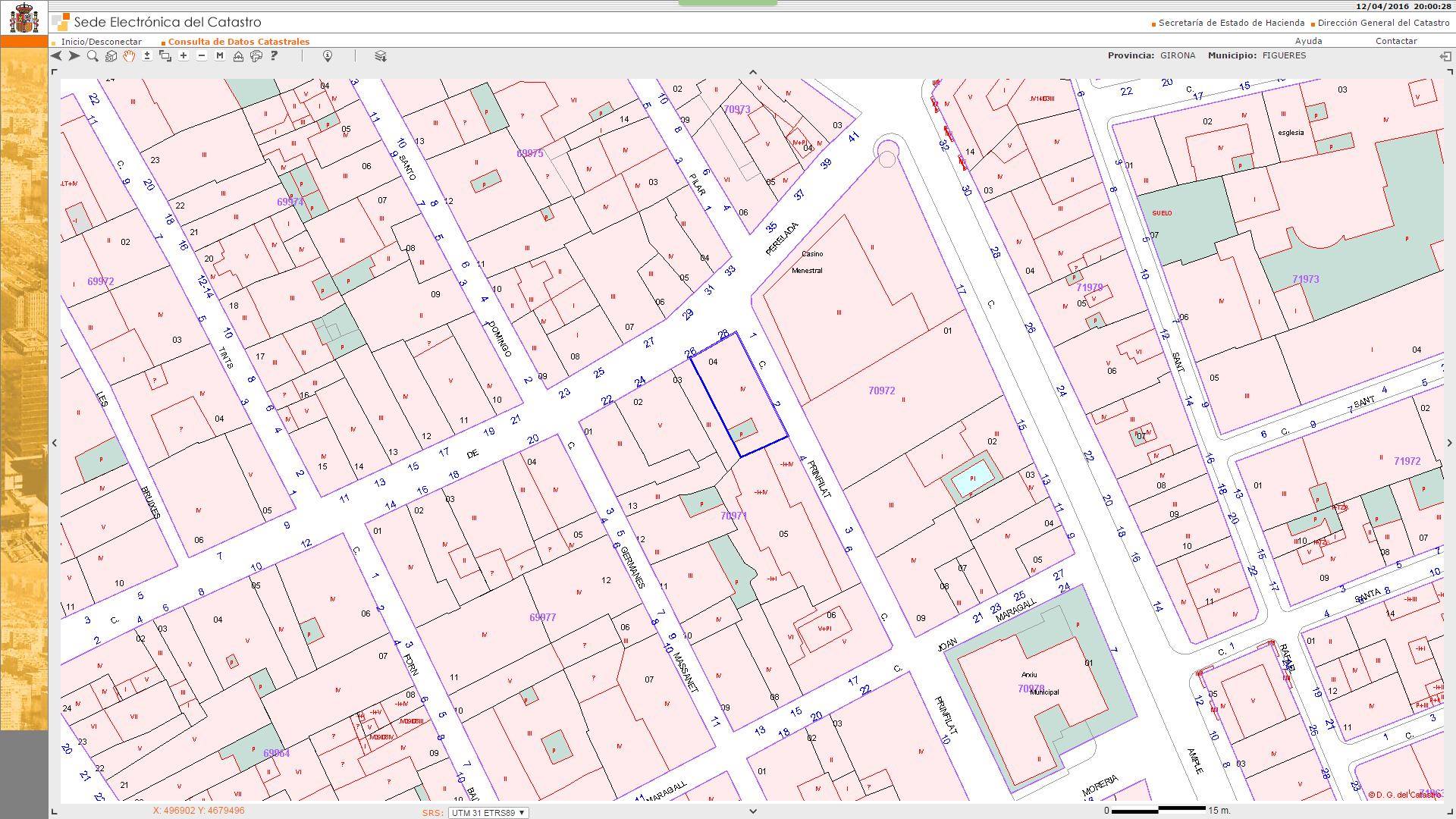
Task: Open Inicio/Desconectar menu item
Action: 102,42
